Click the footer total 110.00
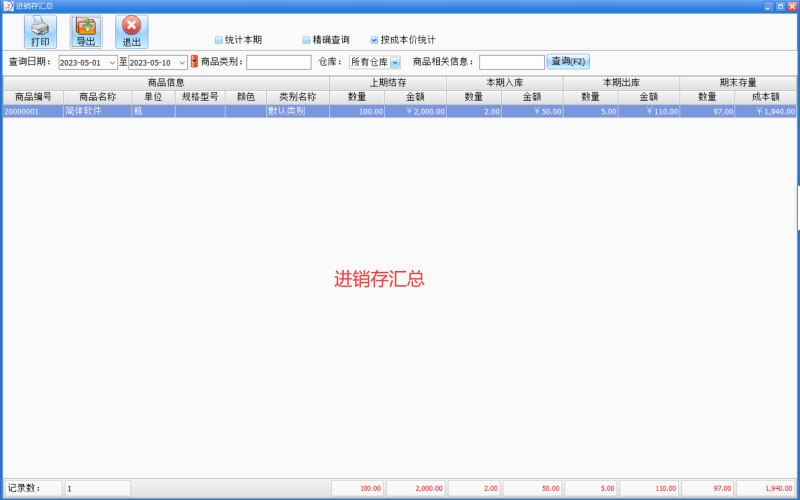 pos(649,488)
